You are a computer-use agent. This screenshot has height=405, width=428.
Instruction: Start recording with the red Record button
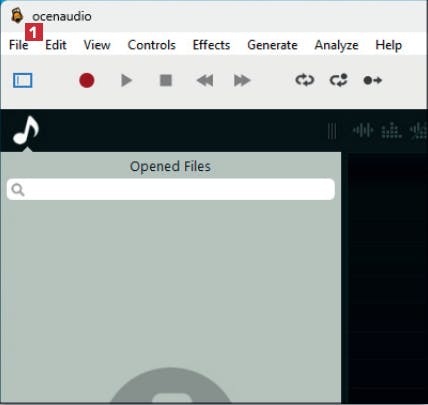pos(87,80)
